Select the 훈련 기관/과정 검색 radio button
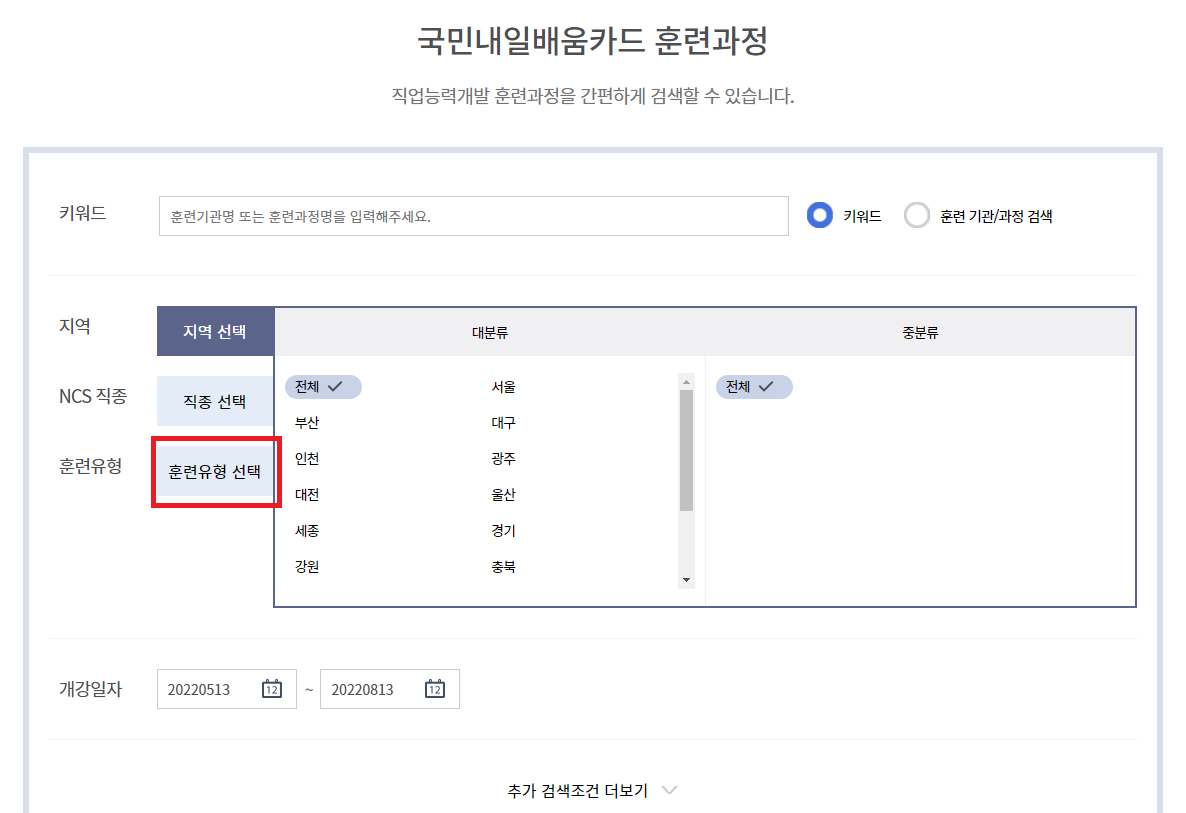 [917, 215]
